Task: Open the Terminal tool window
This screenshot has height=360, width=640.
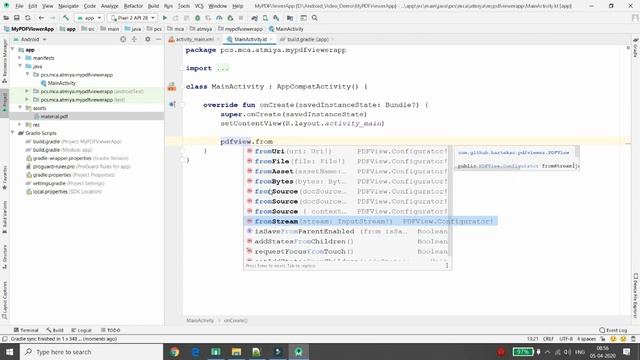Action: (x=26, y=330)
